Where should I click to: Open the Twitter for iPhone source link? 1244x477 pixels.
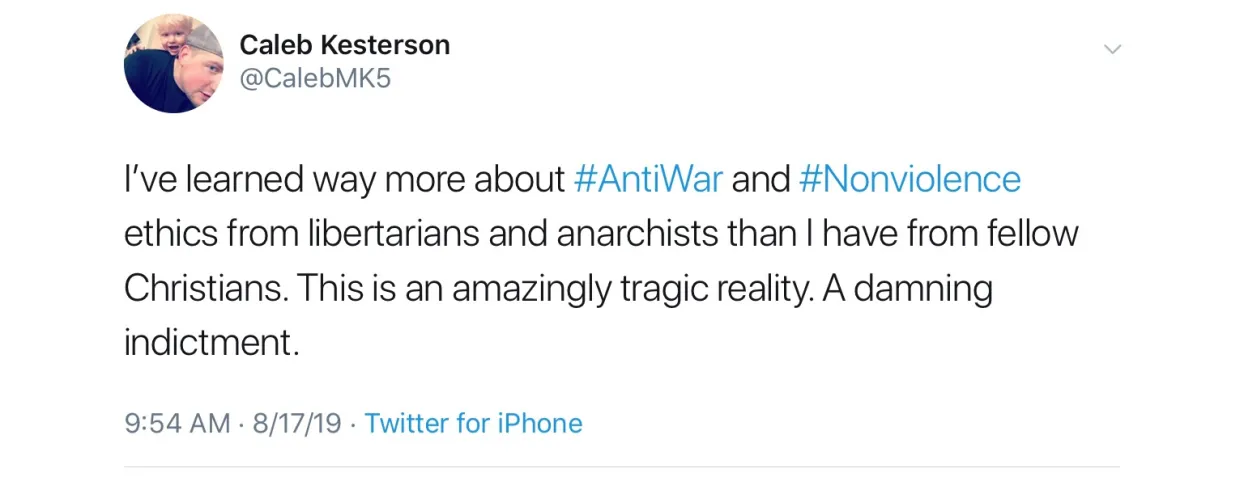click(473, 423)
